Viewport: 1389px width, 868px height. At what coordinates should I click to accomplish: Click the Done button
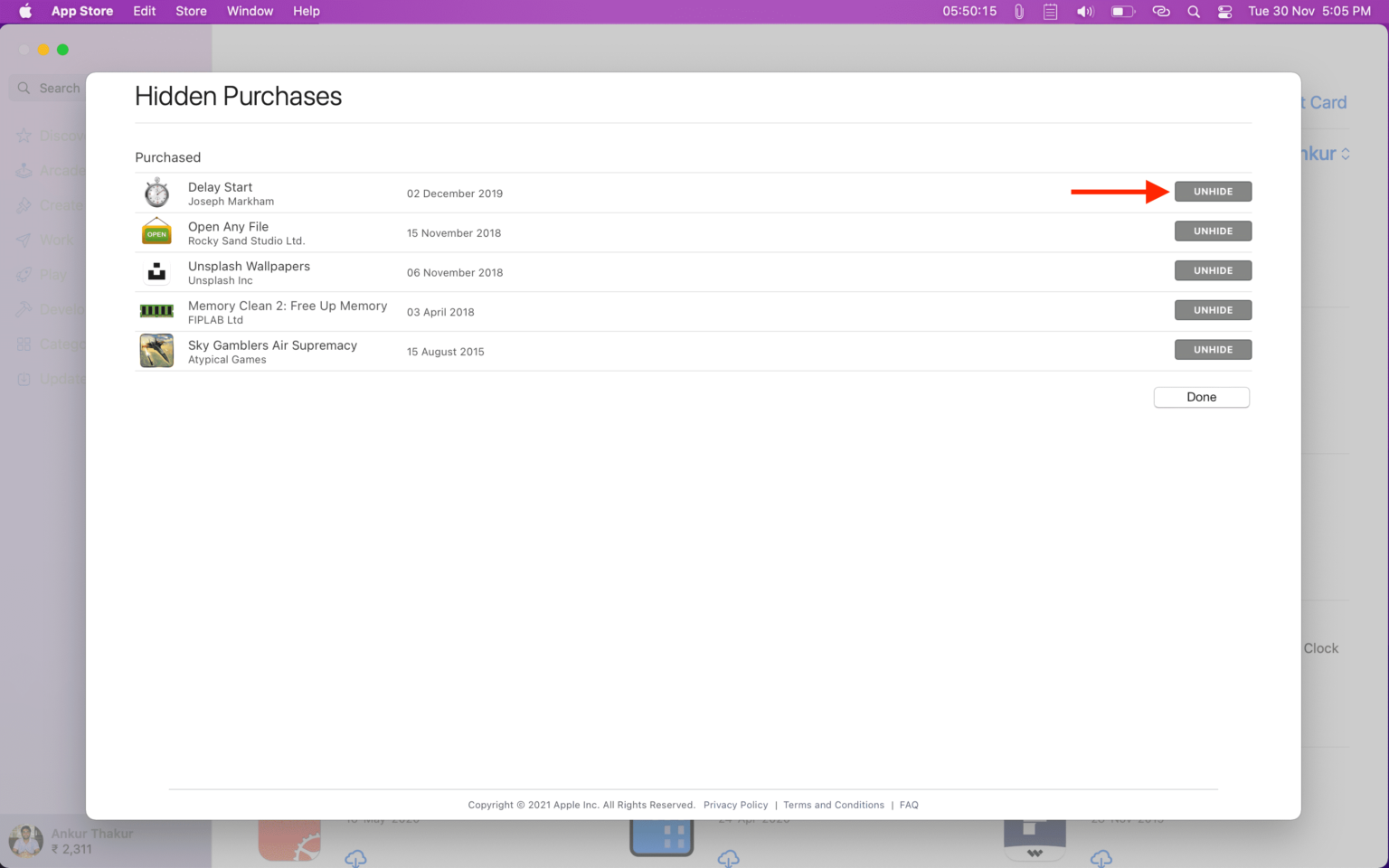1201,397
